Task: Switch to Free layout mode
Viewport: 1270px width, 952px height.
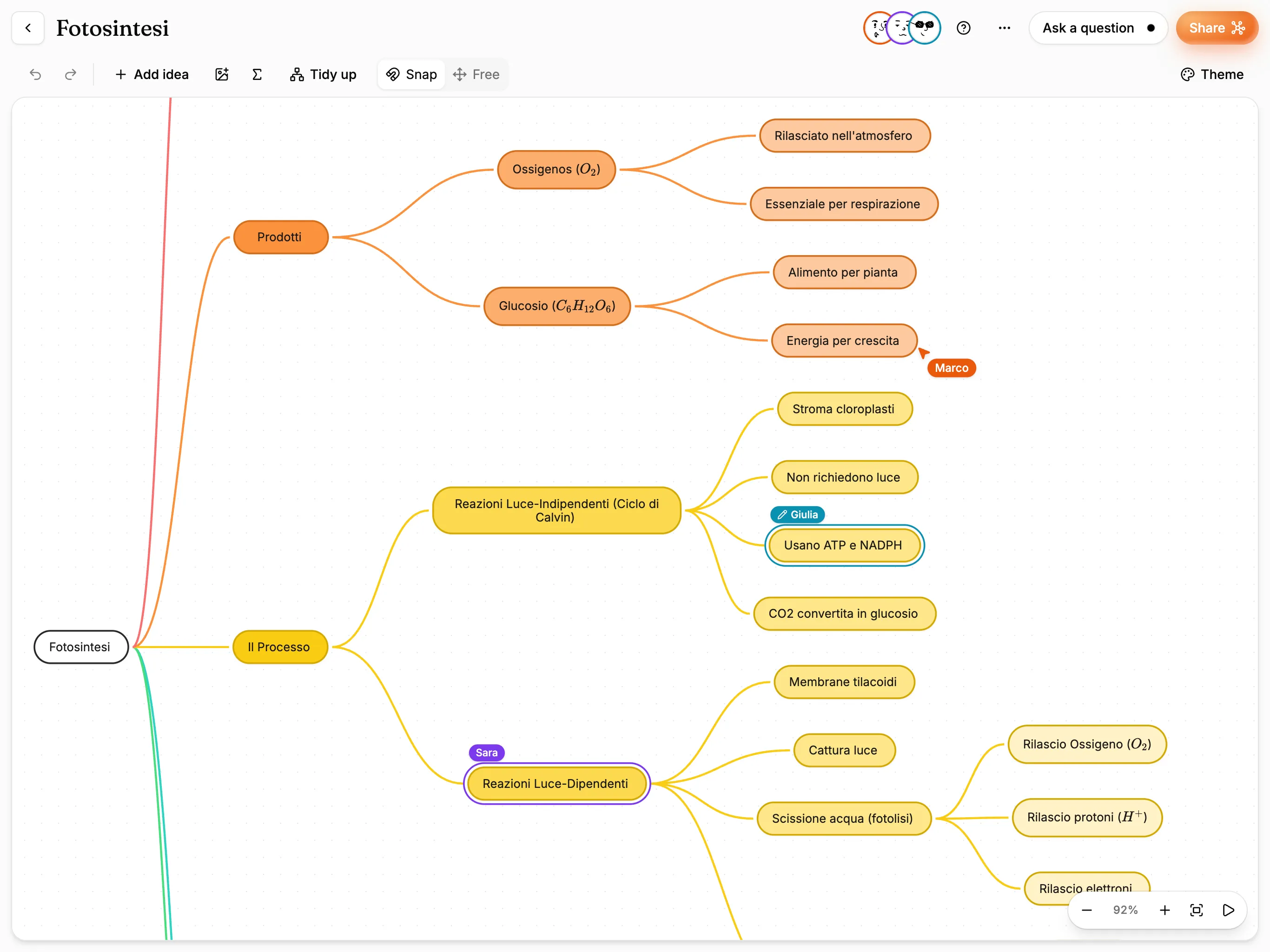Action: [476, 75]
